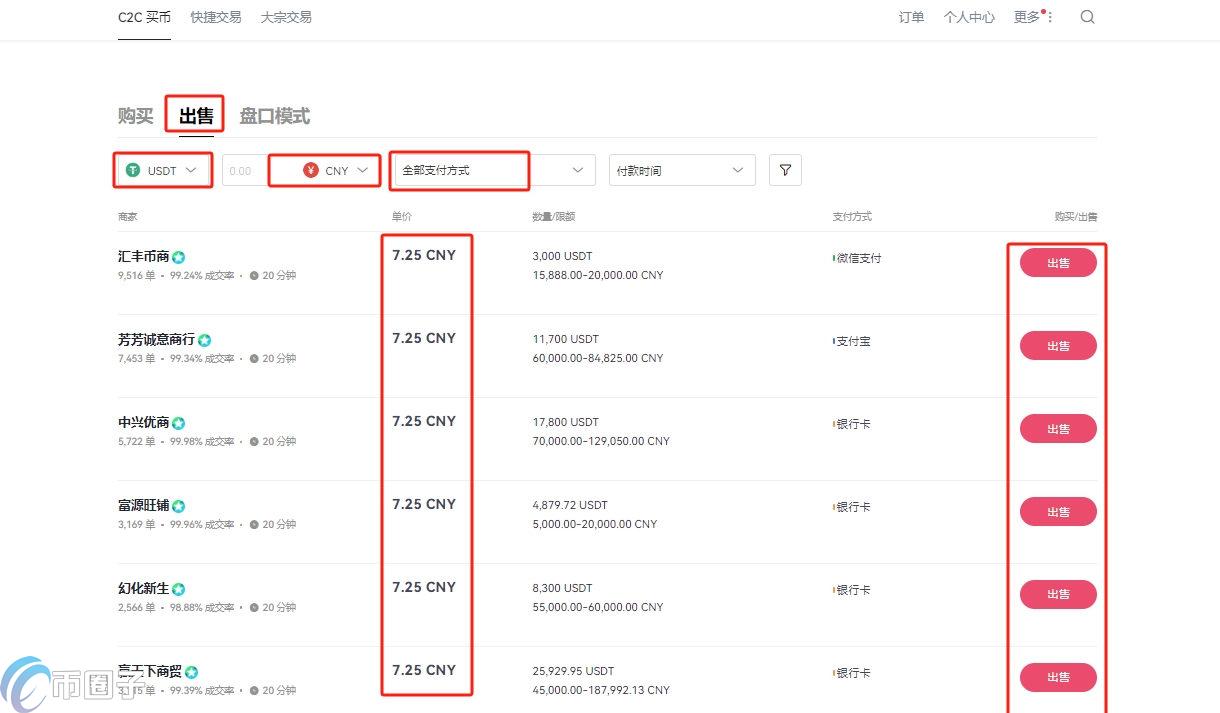1220x713 pixels.
Task: Expand the CNY currency dropdown
Action: (x=336, y=170)
